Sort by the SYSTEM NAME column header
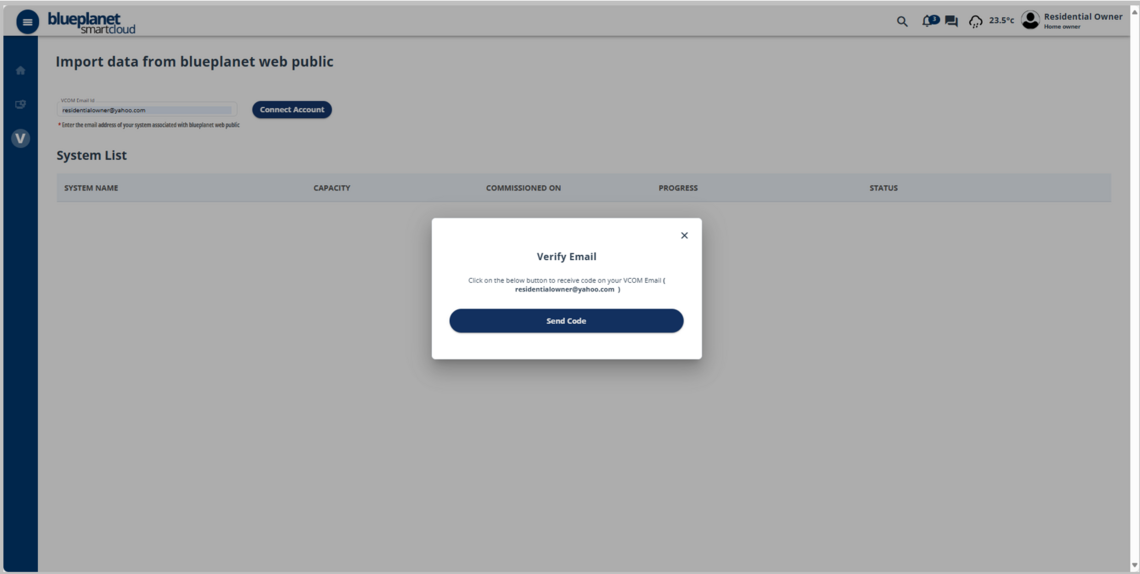Viewport: 1140px width, 574px height. click(91, 188)
